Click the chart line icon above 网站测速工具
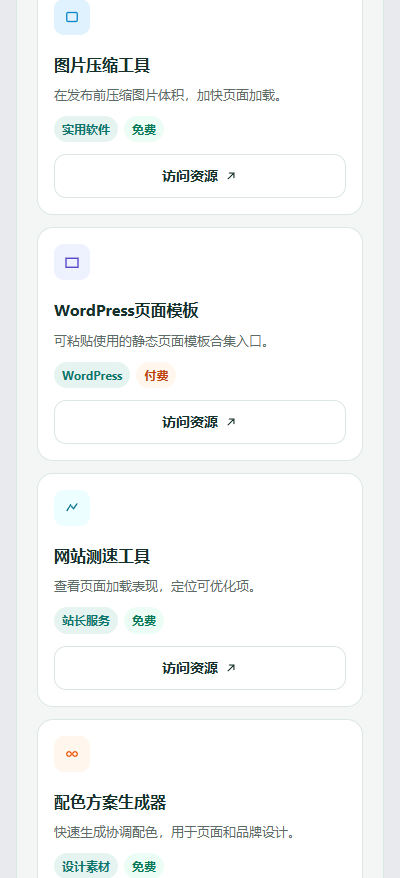The height and width of the screenshot is (878, 400). click(x=72, y=508)
